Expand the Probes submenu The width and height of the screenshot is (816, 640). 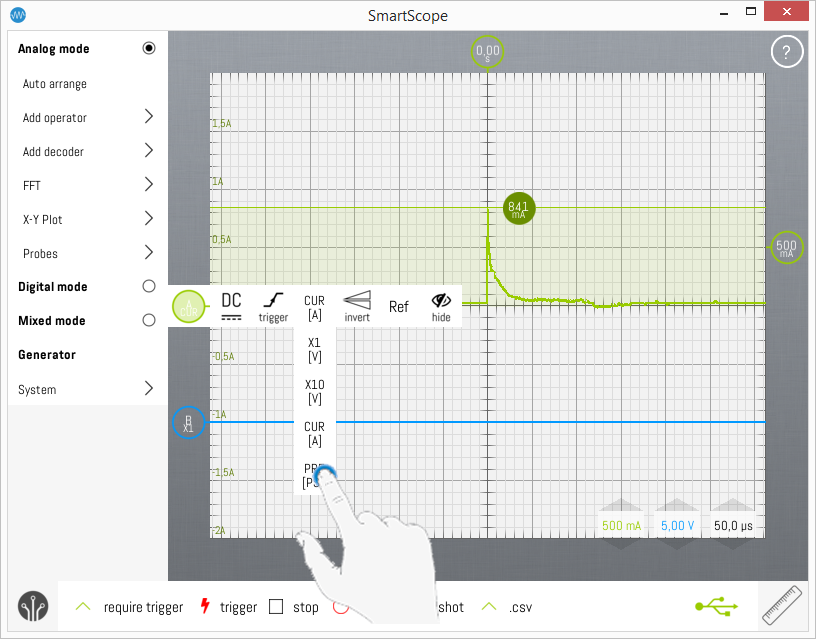pos(149,253)
